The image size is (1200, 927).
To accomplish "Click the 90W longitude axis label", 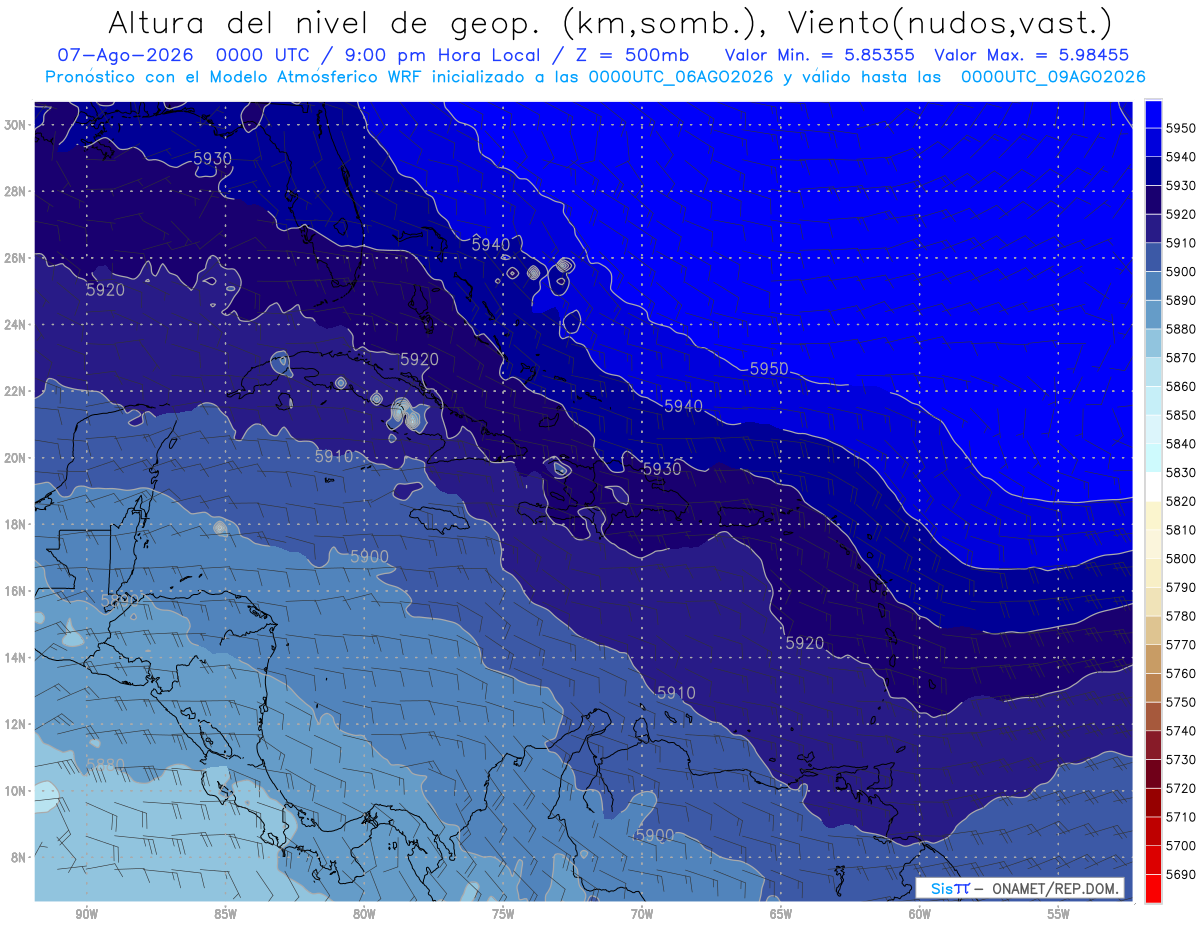I will click(86, 914).
